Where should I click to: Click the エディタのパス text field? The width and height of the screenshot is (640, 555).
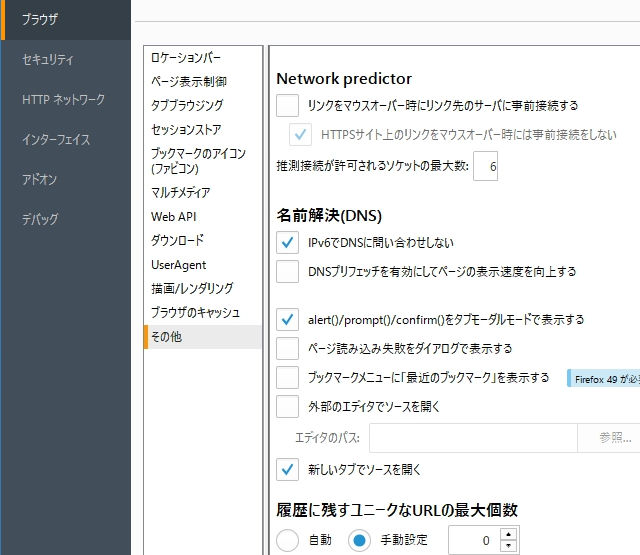coord(473,438)
